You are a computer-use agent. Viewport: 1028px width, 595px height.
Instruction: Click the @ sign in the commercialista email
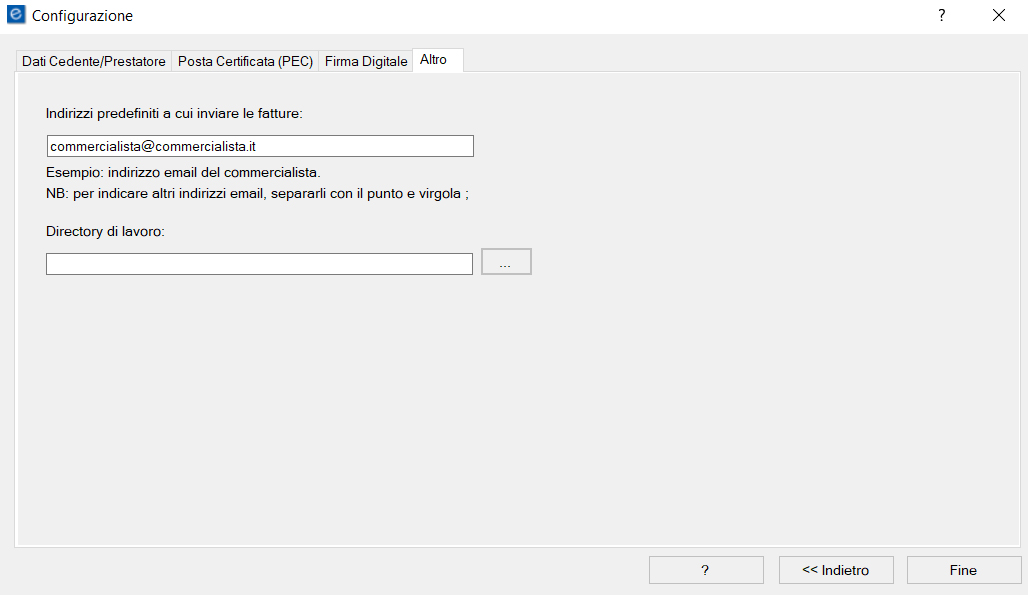tap(148, 147)
